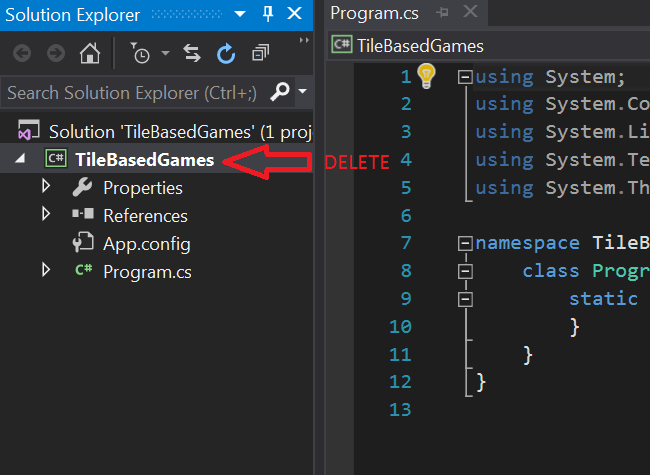Image resolution: width=650 pixels, height=475 pixels.
Task: Expand the References node
Action: 46,215
